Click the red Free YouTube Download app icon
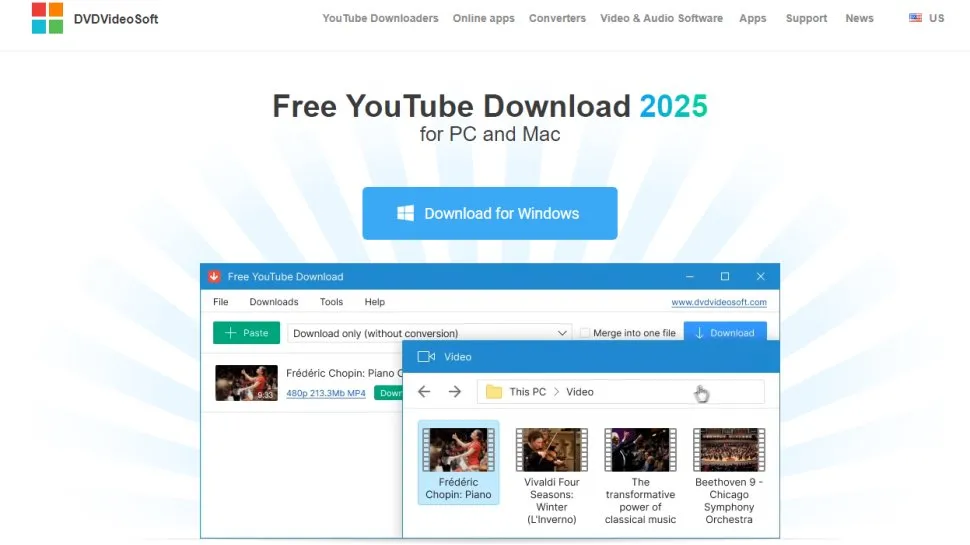The image size is (970, 545). point(214,277)
